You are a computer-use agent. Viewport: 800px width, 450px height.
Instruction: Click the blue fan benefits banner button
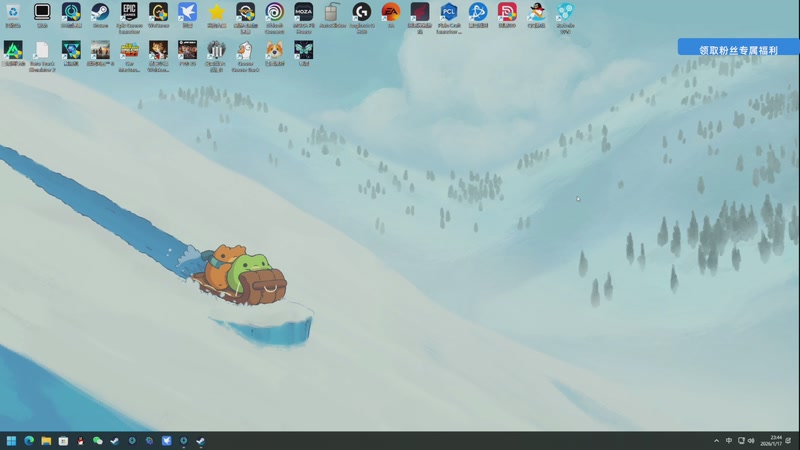(738, 49)
